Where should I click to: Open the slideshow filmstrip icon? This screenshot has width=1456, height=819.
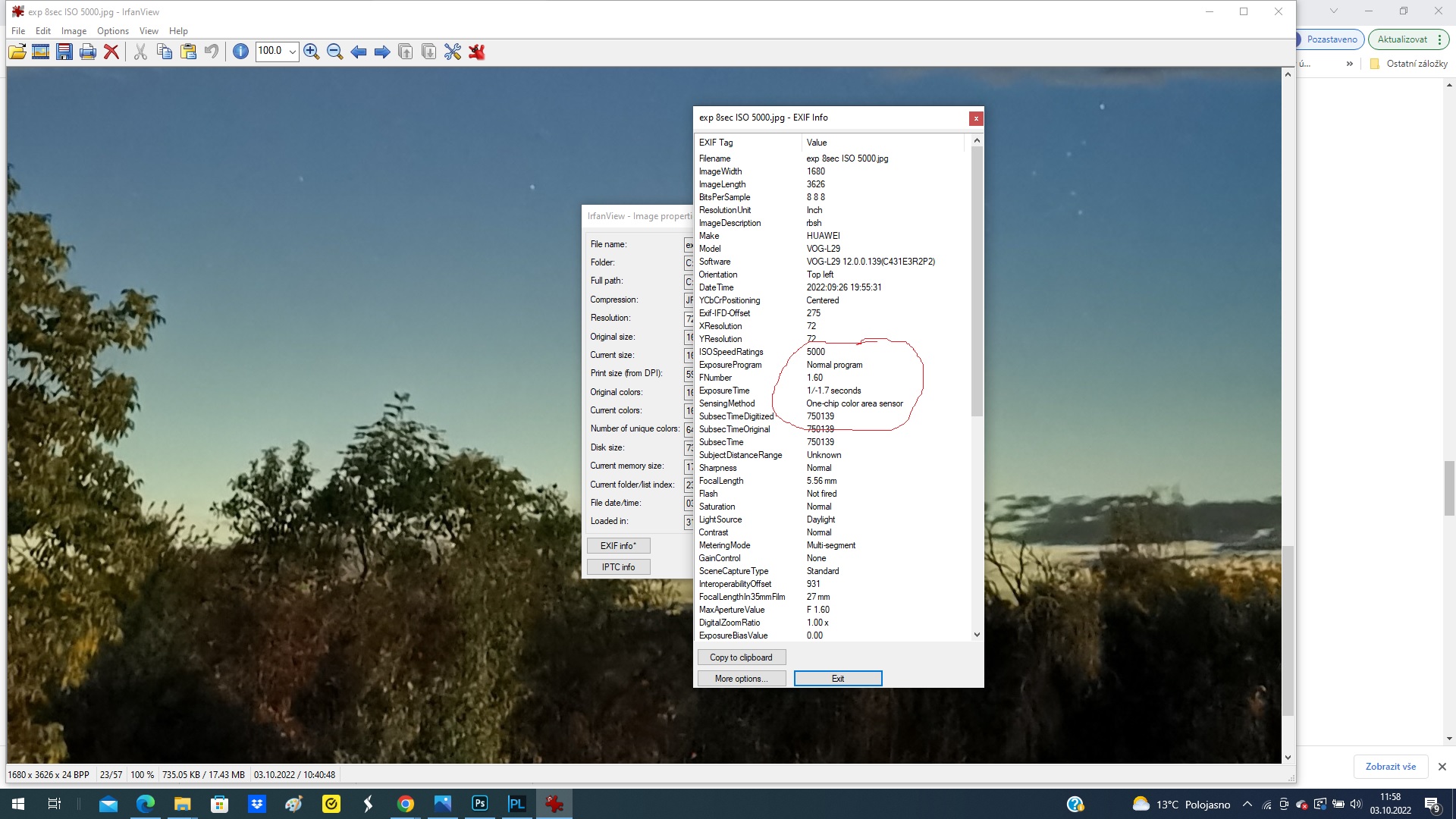click(x=41, y=52)
